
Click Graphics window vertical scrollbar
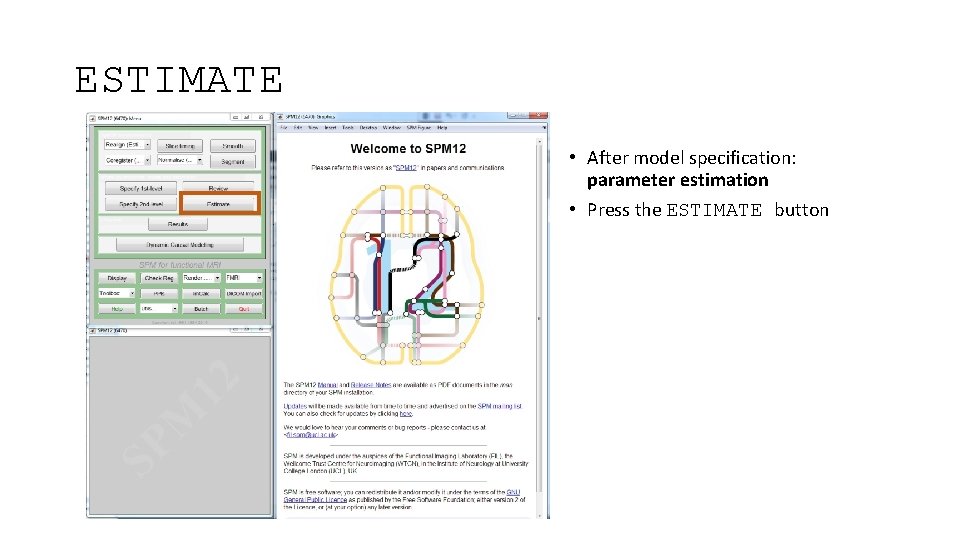pos(539,328)
